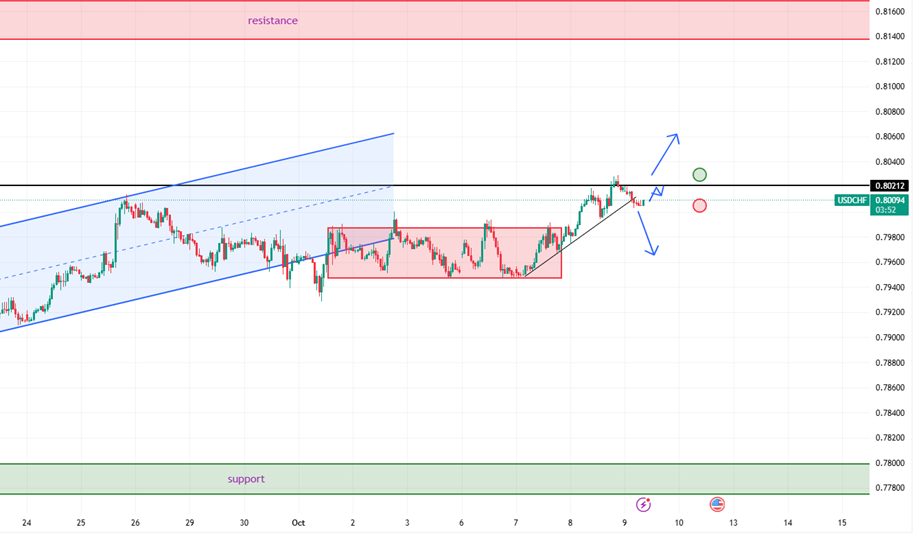Viewport: 919px width, 539px height.
Task: Click the 'support' text label
Action: tap(246, 479)
